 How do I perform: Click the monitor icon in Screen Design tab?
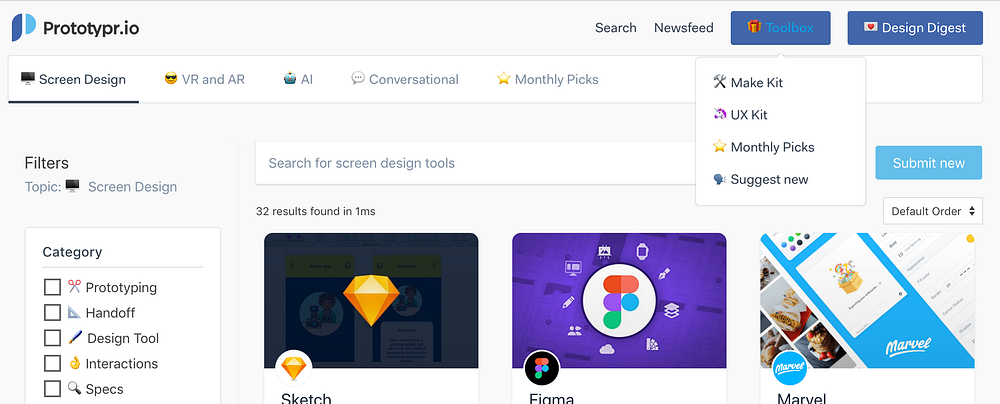click(x=27, y=79)
